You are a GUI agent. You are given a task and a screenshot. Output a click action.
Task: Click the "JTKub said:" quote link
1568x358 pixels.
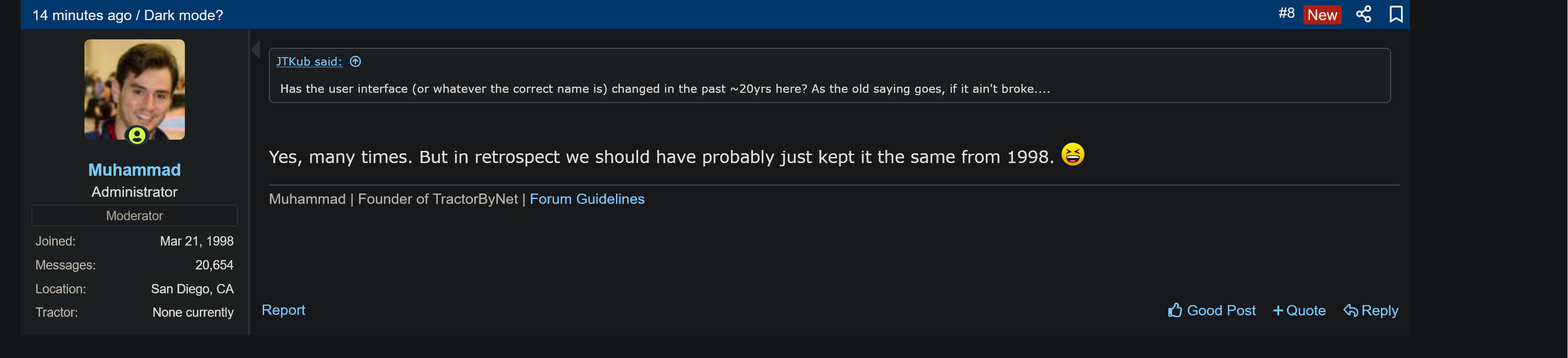[x=309, y=61]
